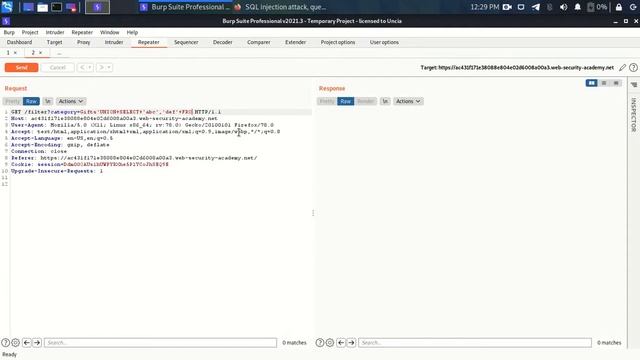The image size is (640, 360).
Task: Switch to the Sequencer tab
Action: click(x=186, y=42)
